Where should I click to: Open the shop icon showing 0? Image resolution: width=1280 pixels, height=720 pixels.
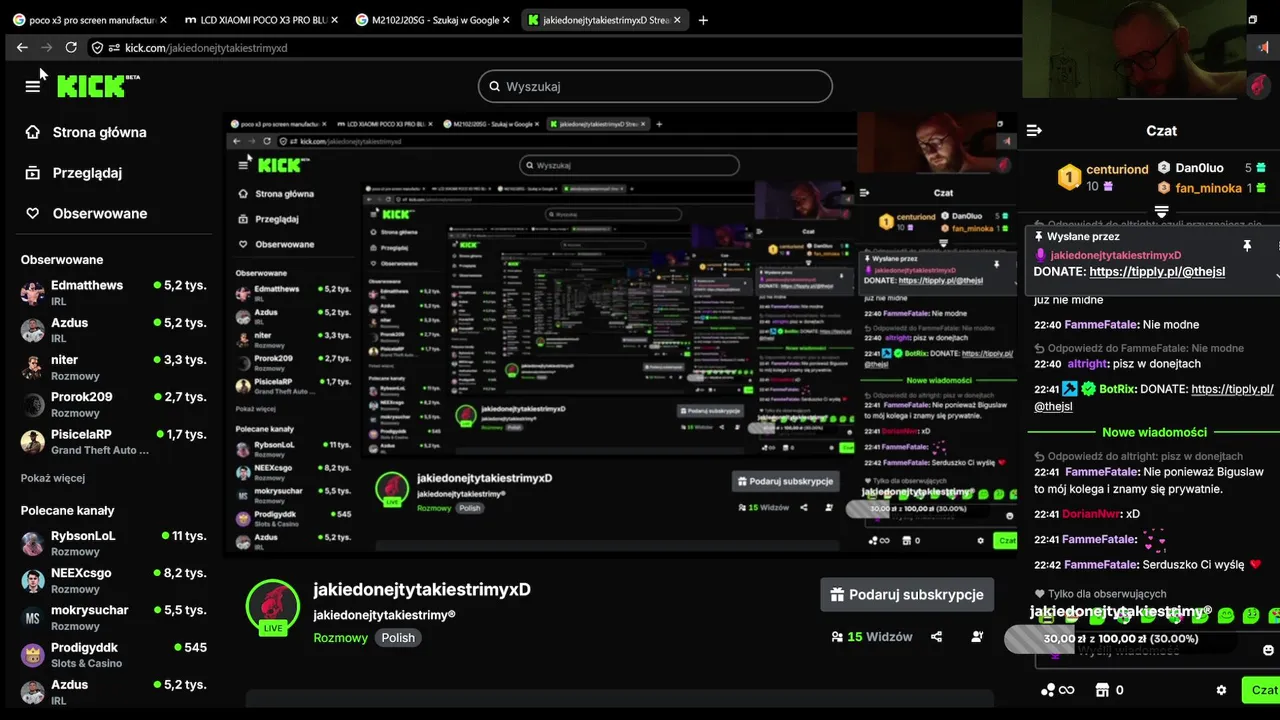(x=1109, y=690)
